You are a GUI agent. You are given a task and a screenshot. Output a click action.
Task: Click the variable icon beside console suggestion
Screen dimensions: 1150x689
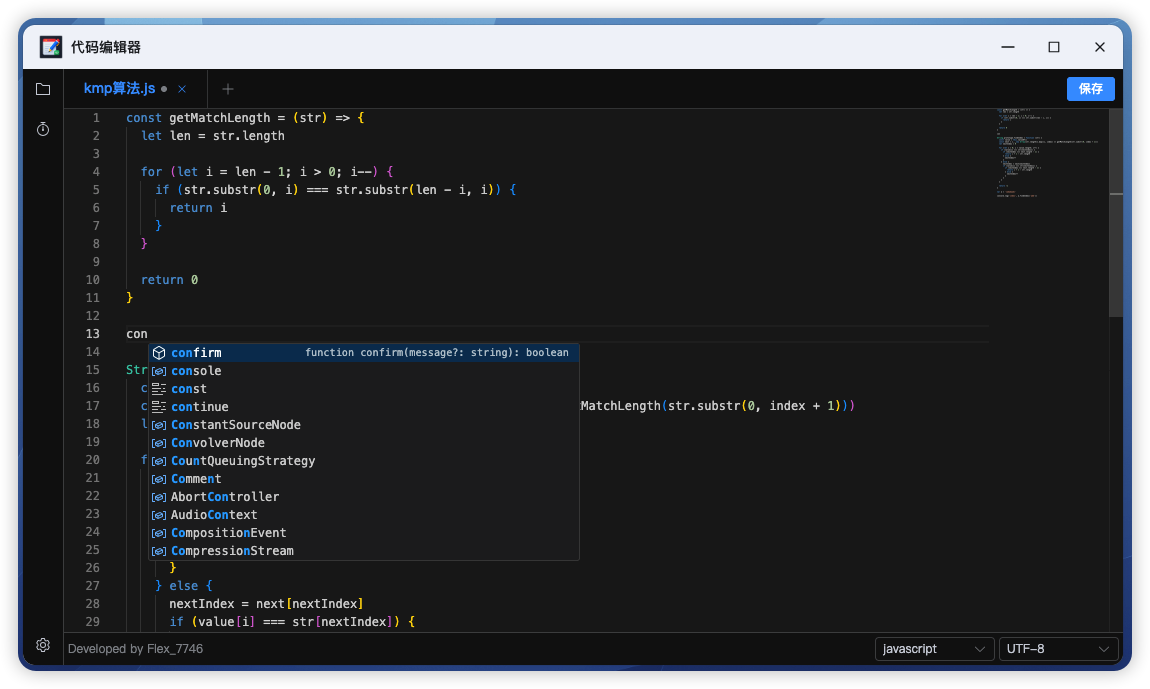click(x=159, y=371)
